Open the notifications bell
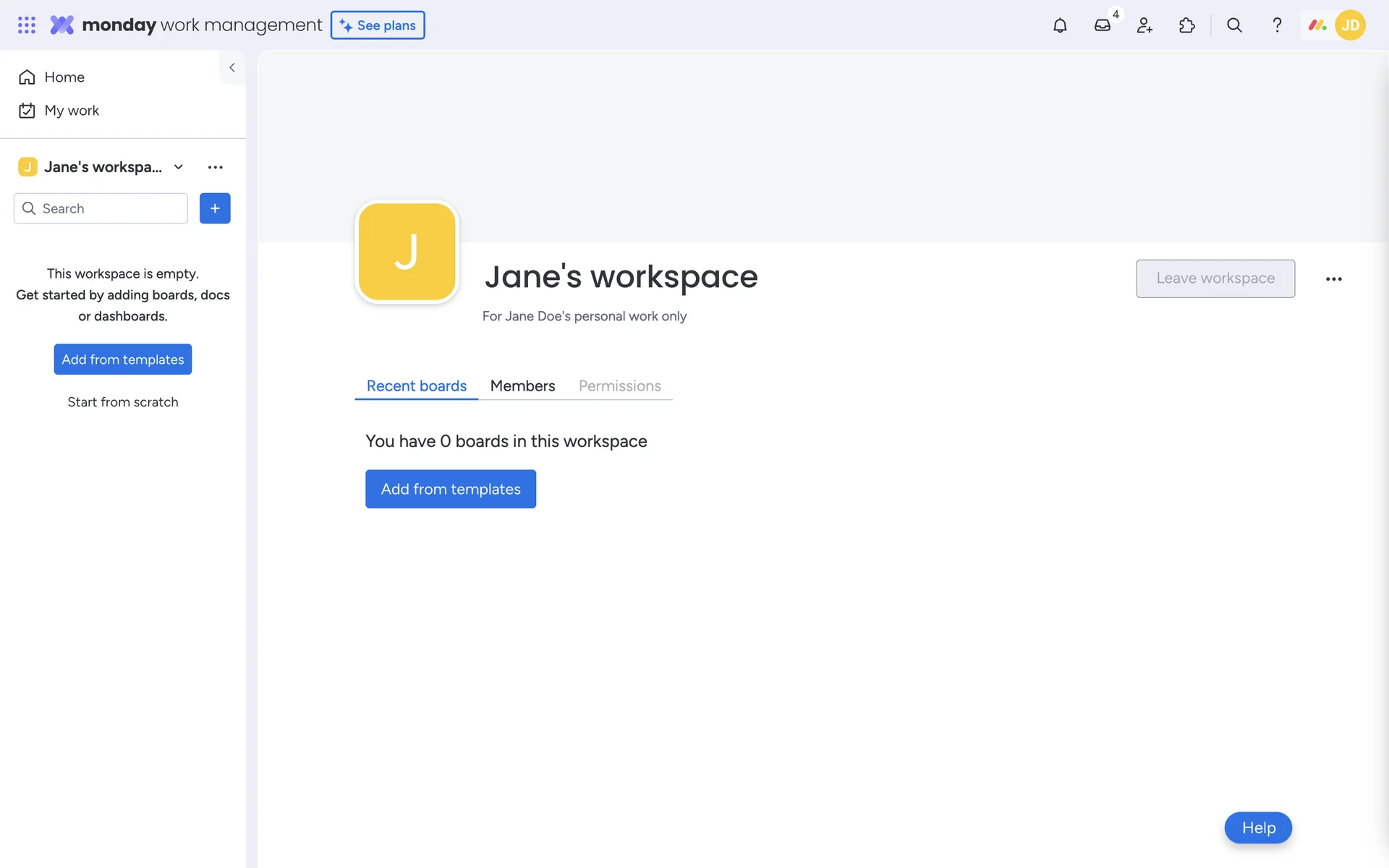Viewport: 1389px width, 868px height. point(1060,25)
